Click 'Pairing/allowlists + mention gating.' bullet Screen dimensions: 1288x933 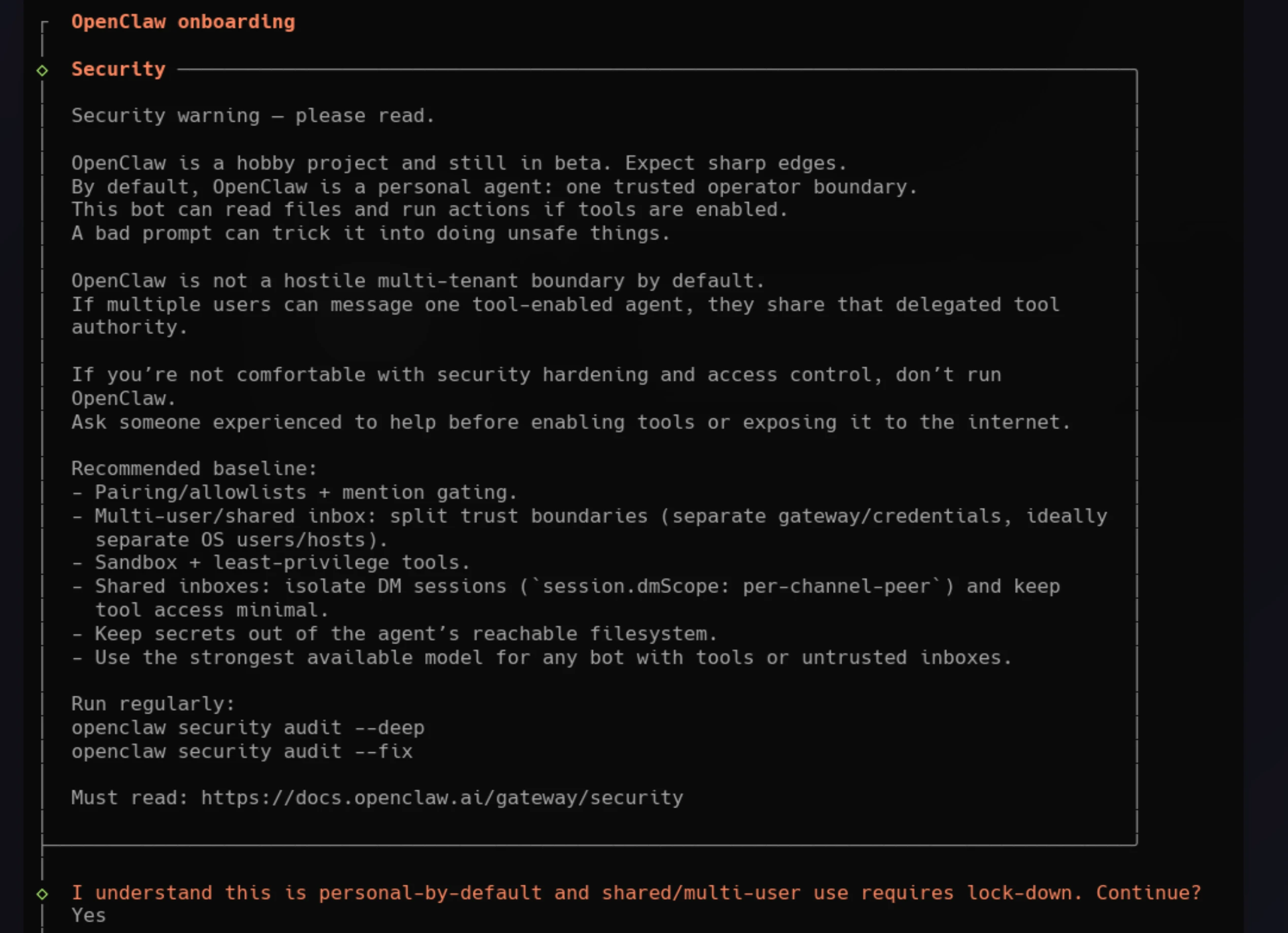click(294, 492)
